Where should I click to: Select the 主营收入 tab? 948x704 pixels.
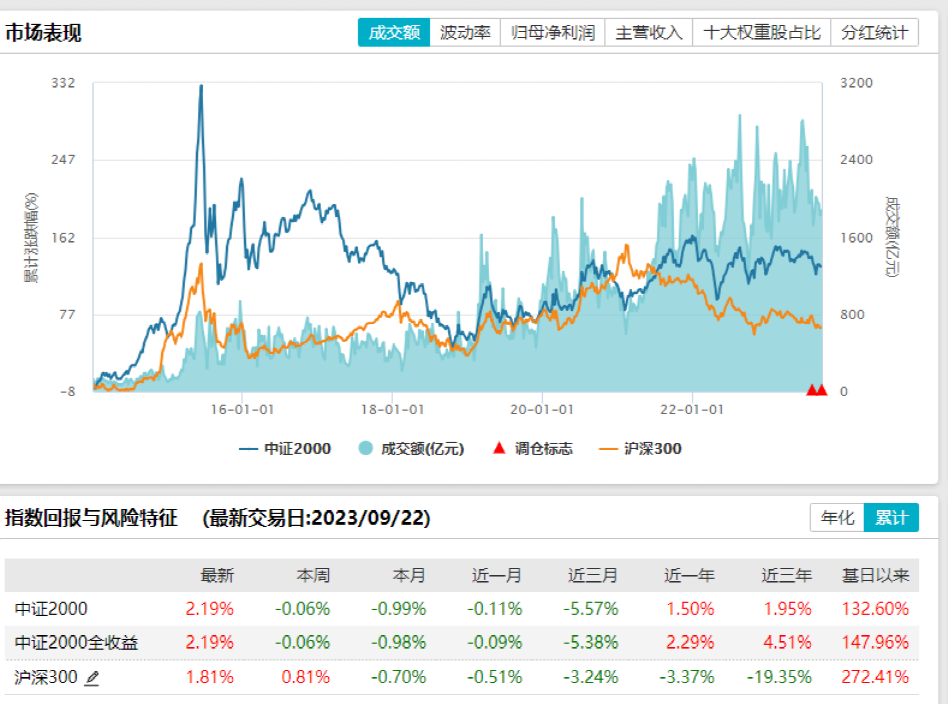[651, 31]
